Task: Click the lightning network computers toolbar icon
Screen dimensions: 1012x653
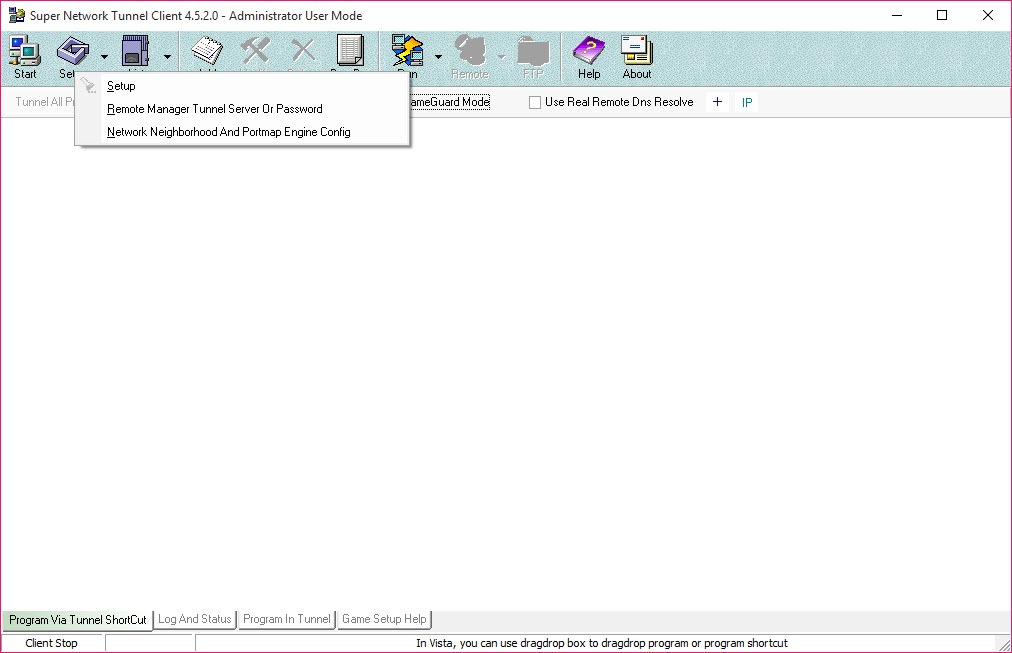Action: [407, 50]
